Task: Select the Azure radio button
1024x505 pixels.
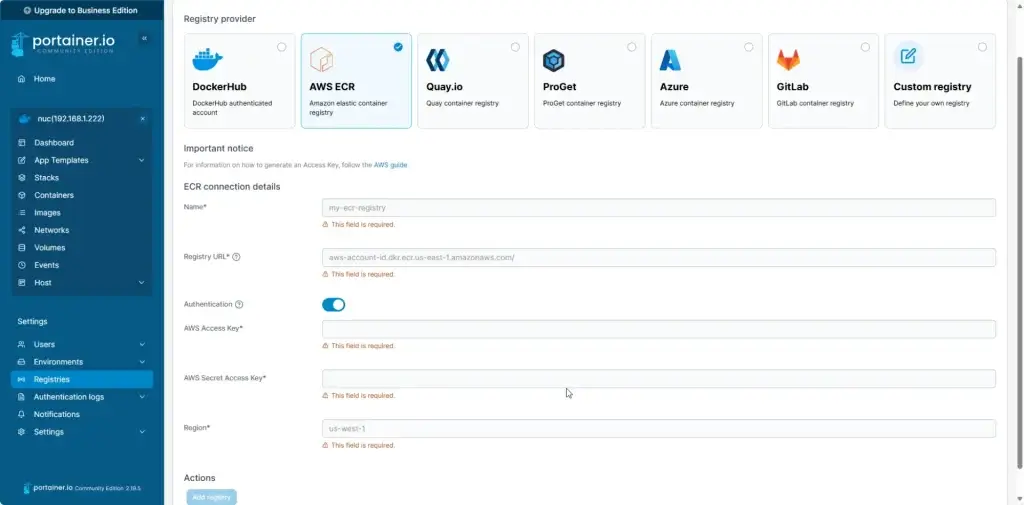Action: pos(748,47)
